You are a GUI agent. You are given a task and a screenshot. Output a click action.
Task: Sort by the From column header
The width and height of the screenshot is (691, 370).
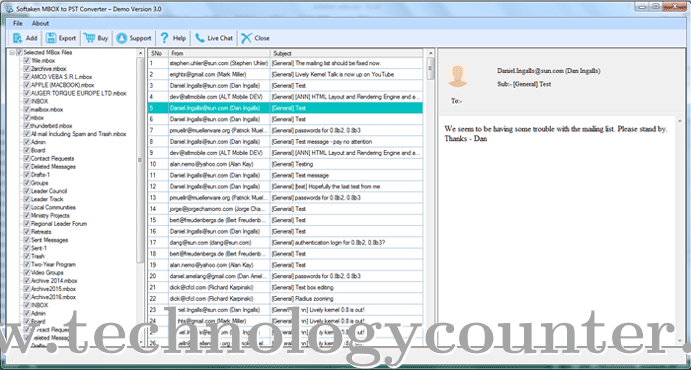tap(219, 53)
